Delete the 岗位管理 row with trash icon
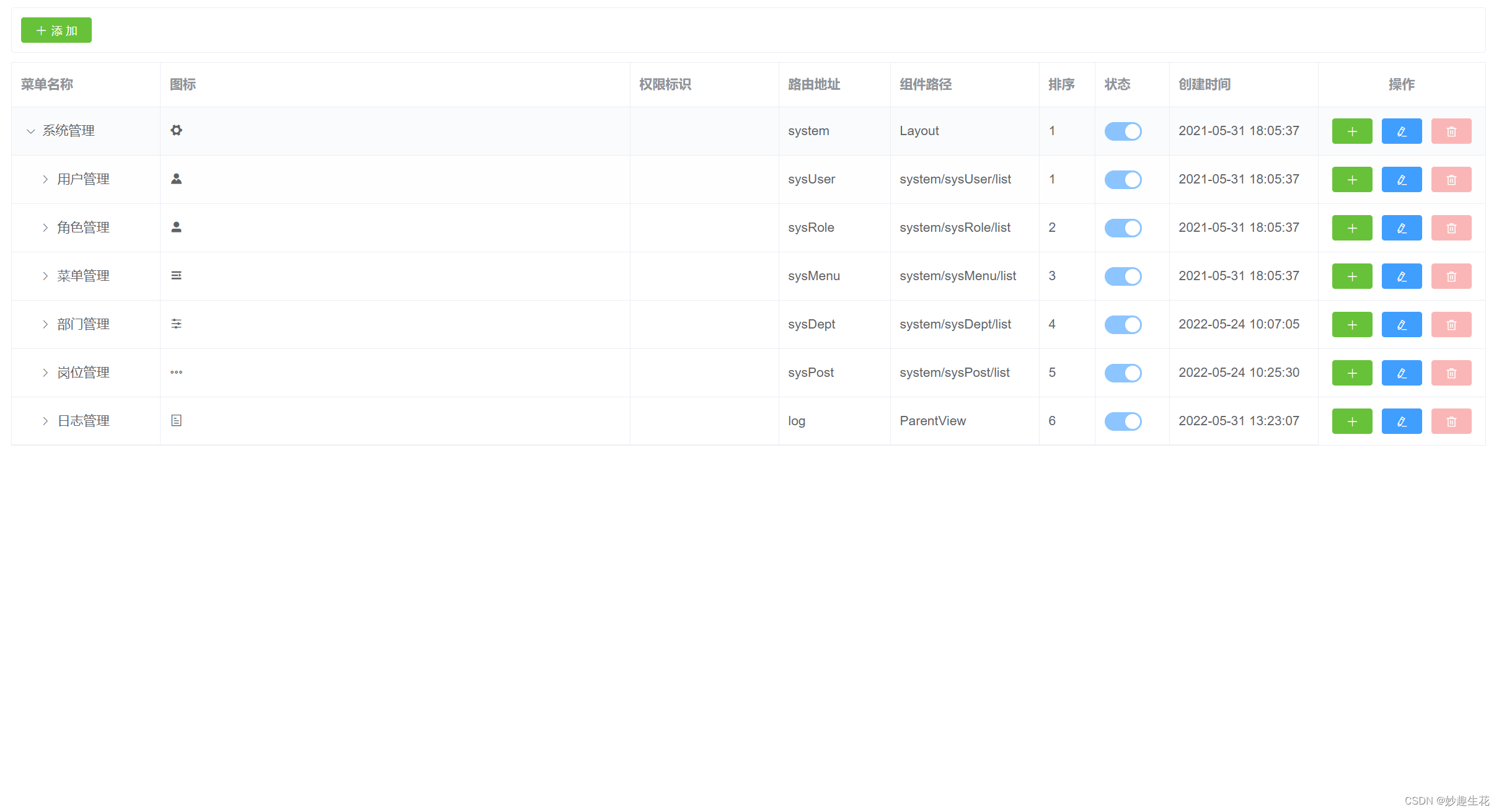The height and width of the screenshot is (812, 1499). coord(1451,373)
